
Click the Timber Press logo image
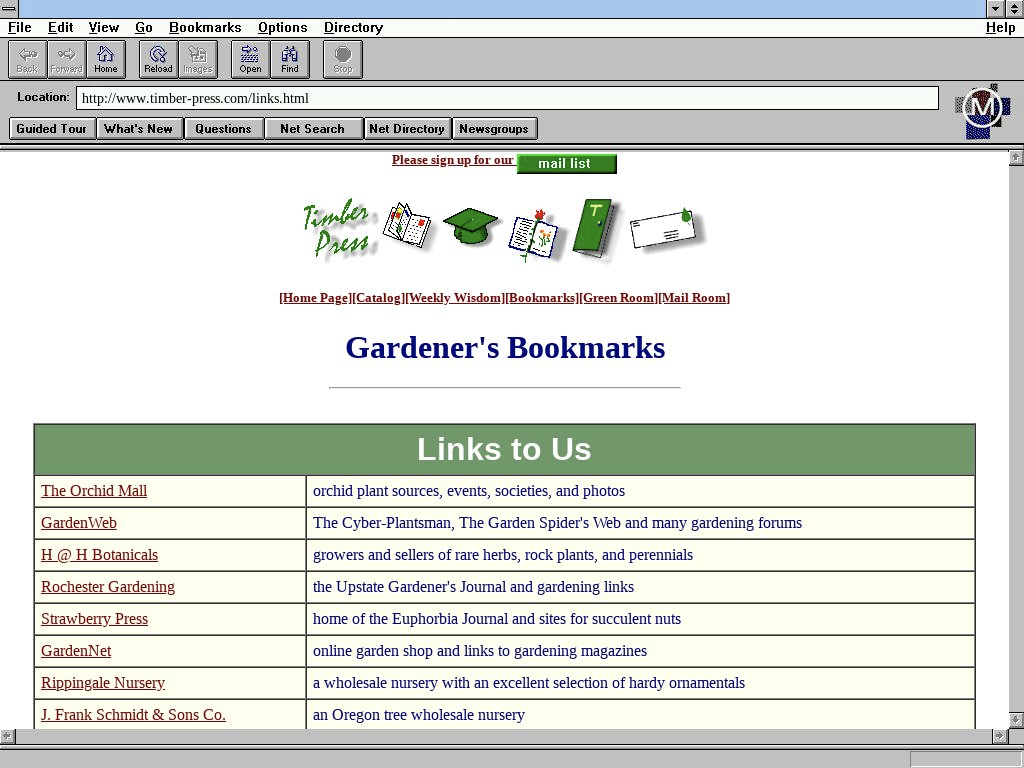point(337,229)
